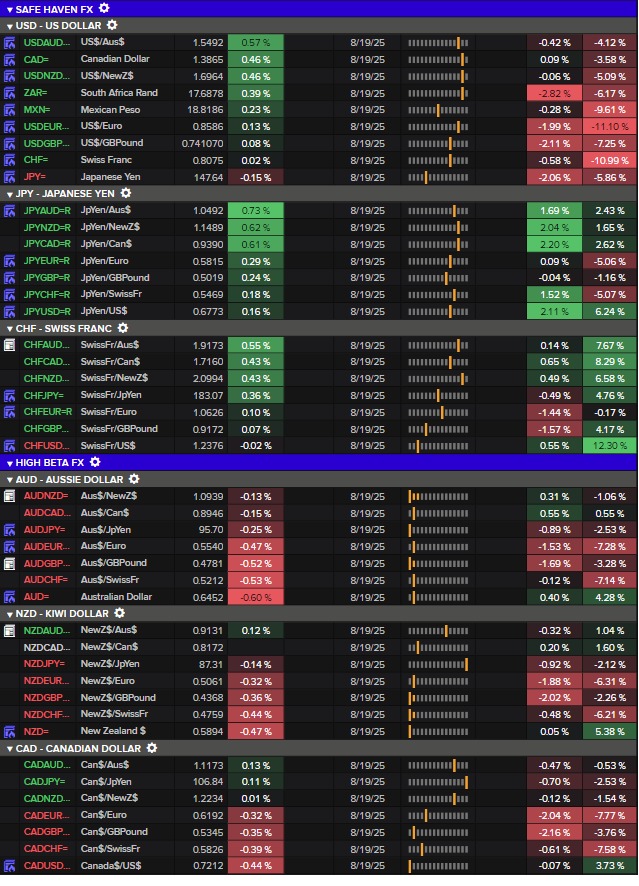Click the chart icon in the ZAR= row

[x=9, y=93]
